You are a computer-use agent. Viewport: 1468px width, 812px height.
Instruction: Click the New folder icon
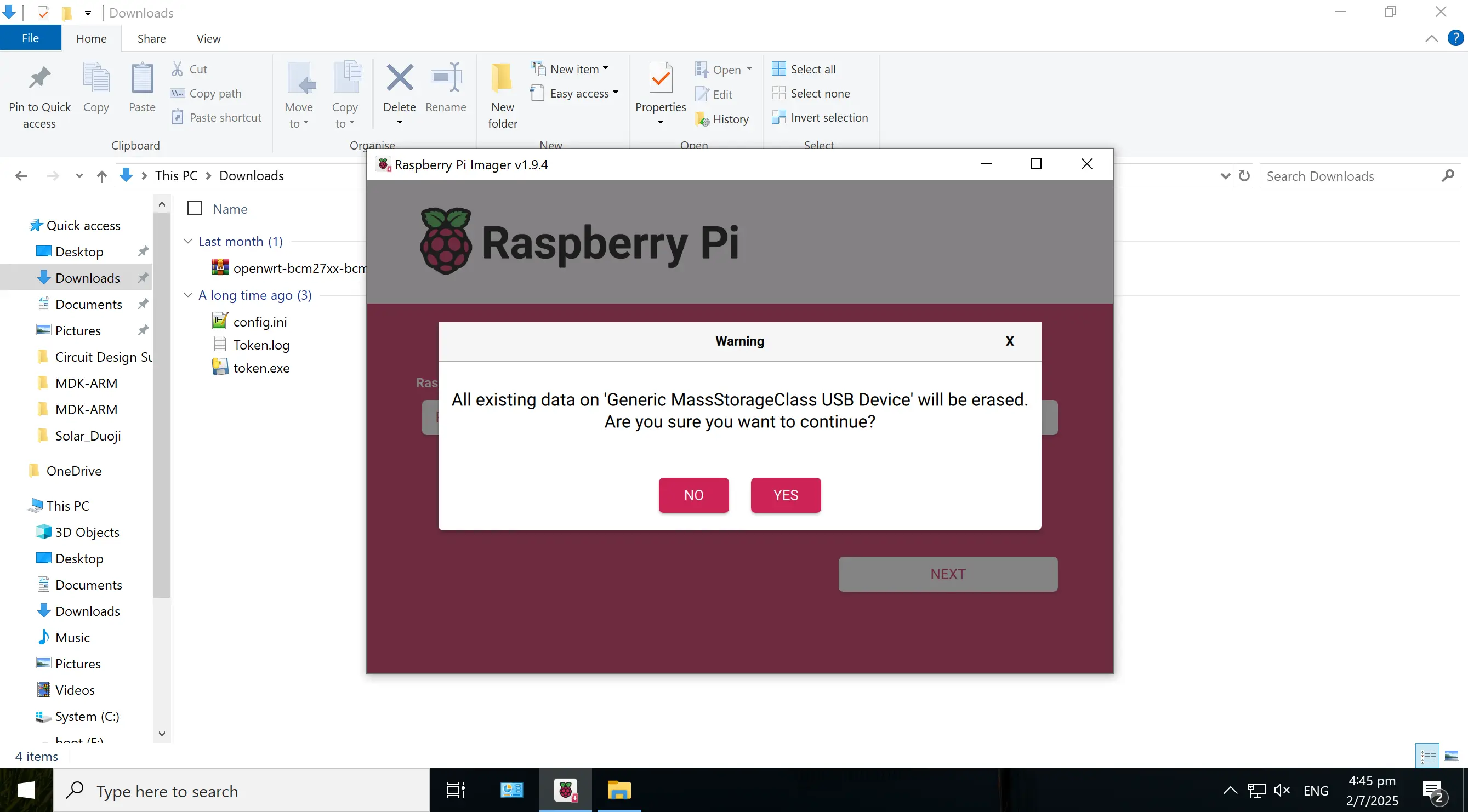click(502, 78)
